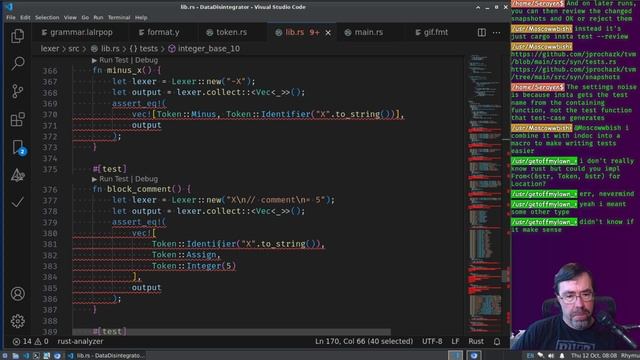This screenshot has width=640, height=360.
Task: Click the taskbar volume speaker icon
Action: 551,356
